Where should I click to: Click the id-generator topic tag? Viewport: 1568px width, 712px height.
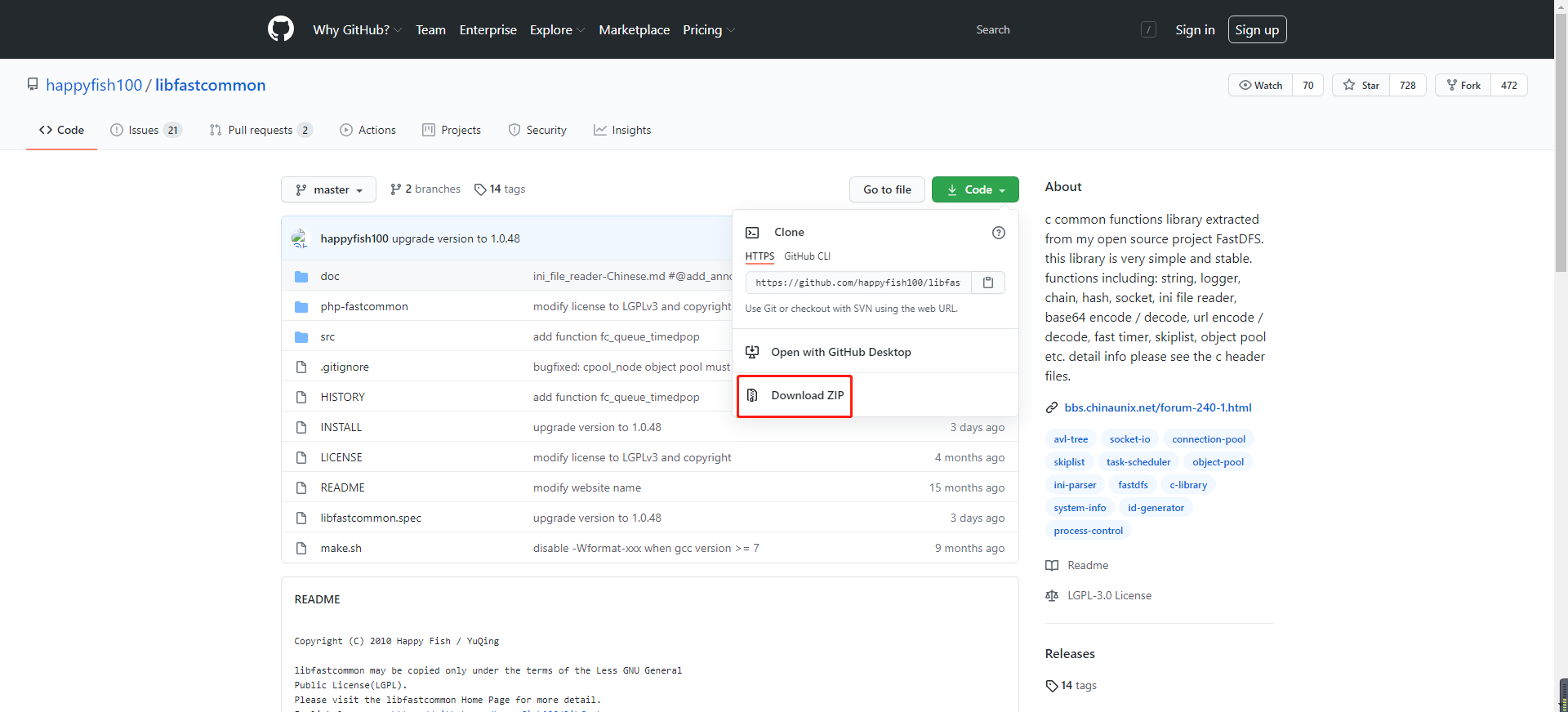click(x=1156, y=508)
